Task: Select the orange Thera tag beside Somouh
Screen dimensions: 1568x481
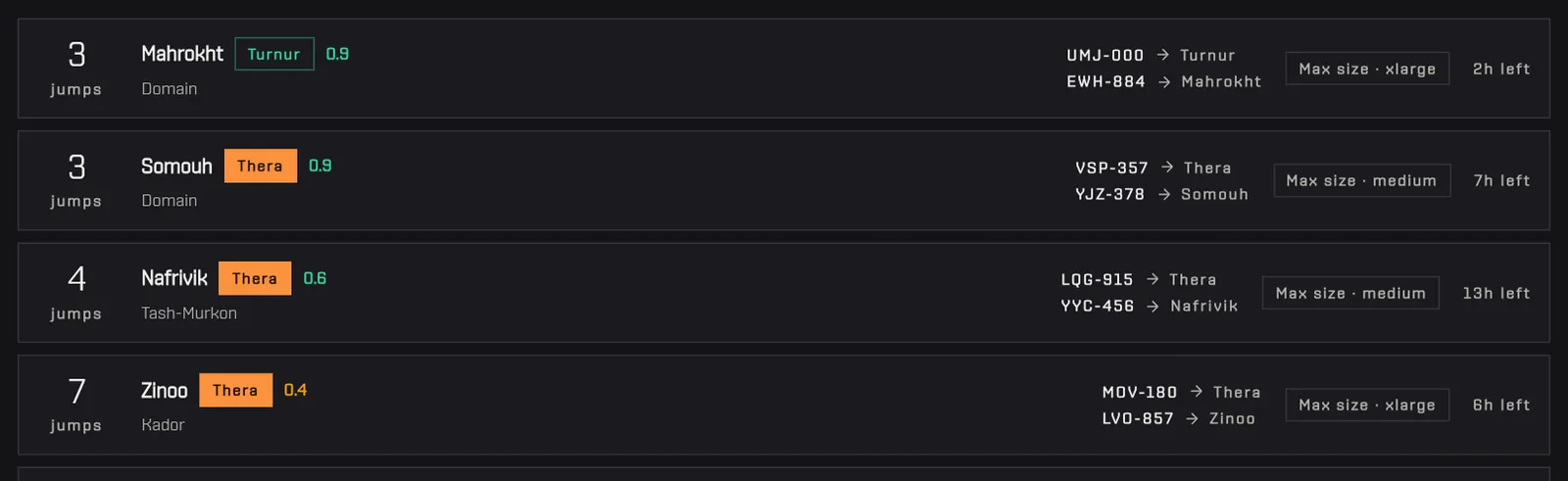Action: (261, 166)
